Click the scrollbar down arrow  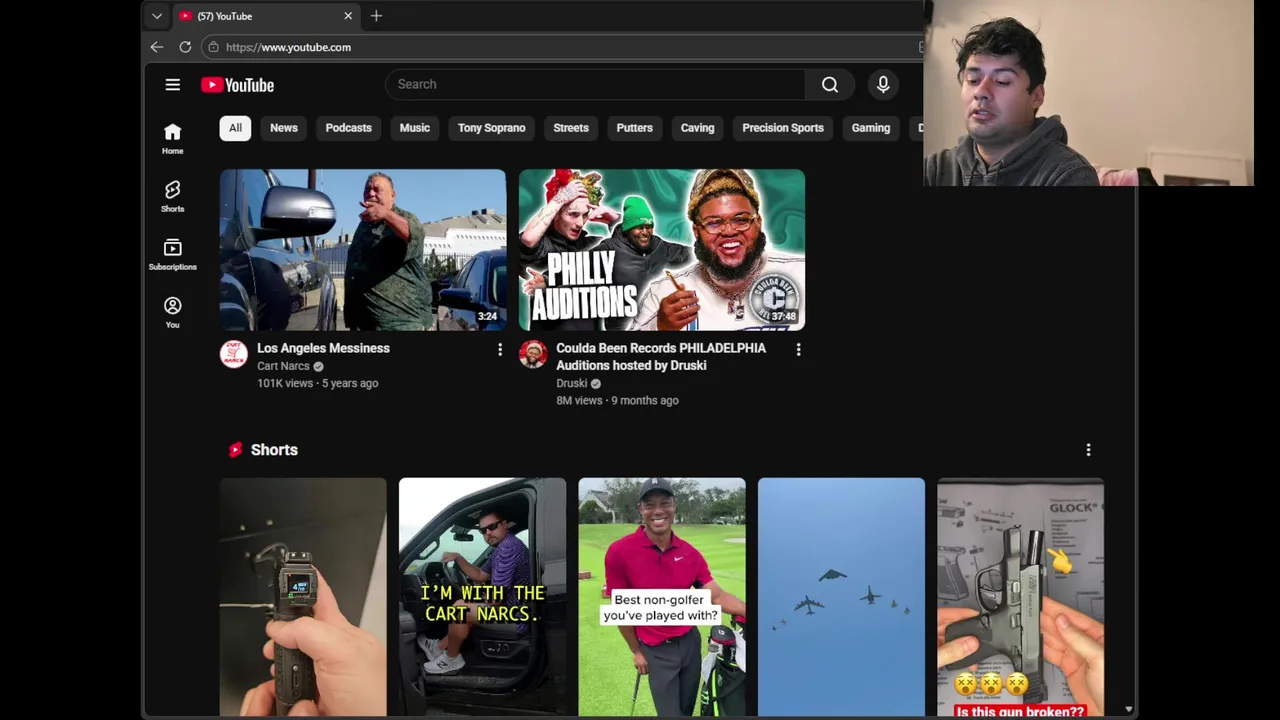1128,709
